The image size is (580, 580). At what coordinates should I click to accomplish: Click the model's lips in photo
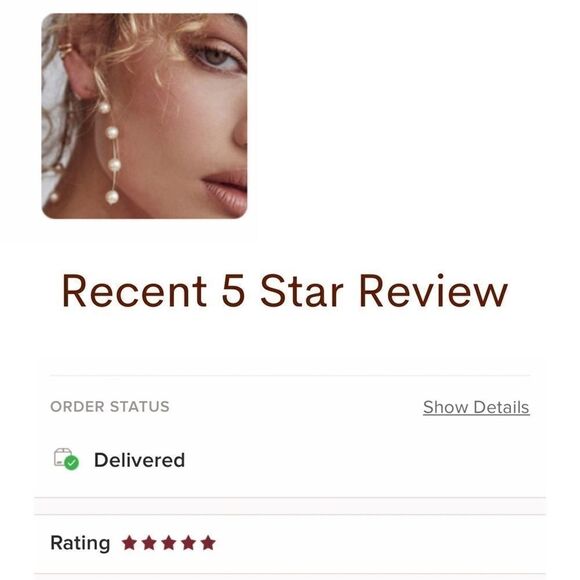tap(226, 190)
